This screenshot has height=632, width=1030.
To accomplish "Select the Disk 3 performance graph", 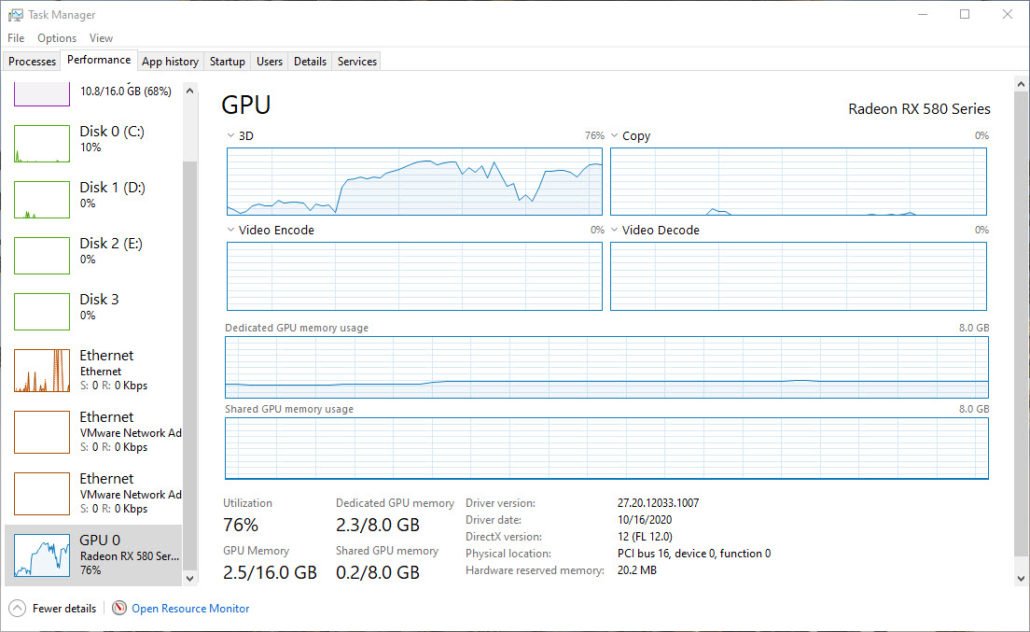I will click(x=95, y=309).
